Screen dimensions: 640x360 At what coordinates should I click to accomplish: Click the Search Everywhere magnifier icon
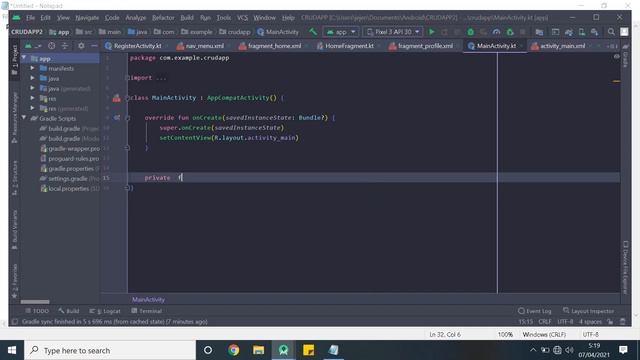click(x=611, y=31)
